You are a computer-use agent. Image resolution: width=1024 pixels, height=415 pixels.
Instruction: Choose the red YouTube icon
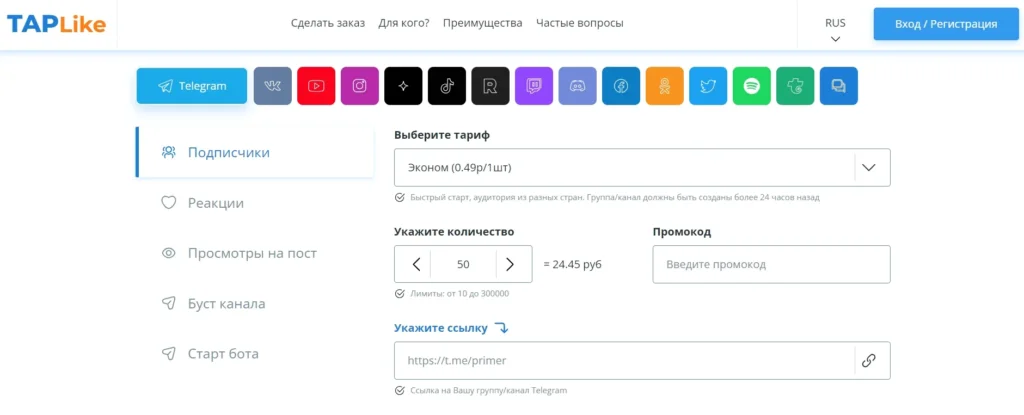tap(316, 86)
